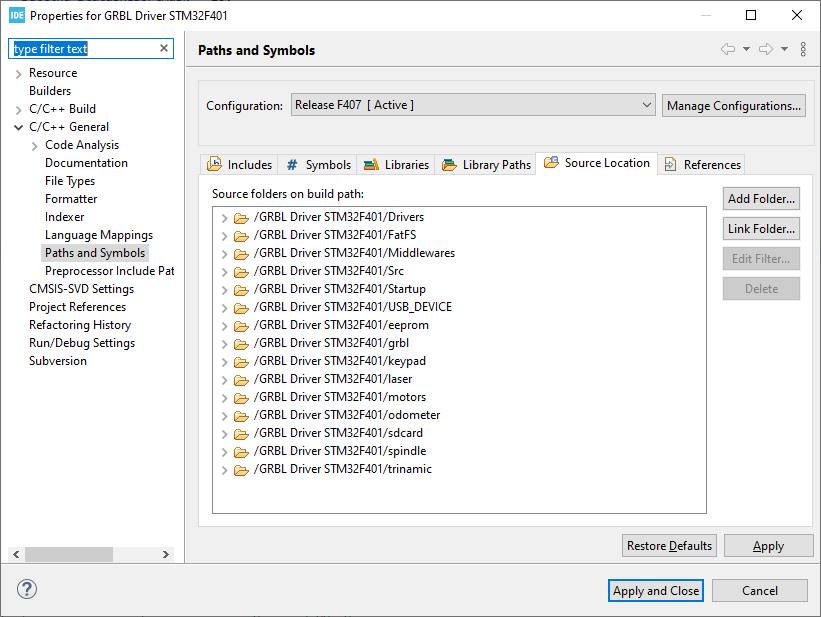Expand the trinamic source folder entry
The width and height of the screenshot is (821, 617).
pyautogui.click(x=224, y=470)
